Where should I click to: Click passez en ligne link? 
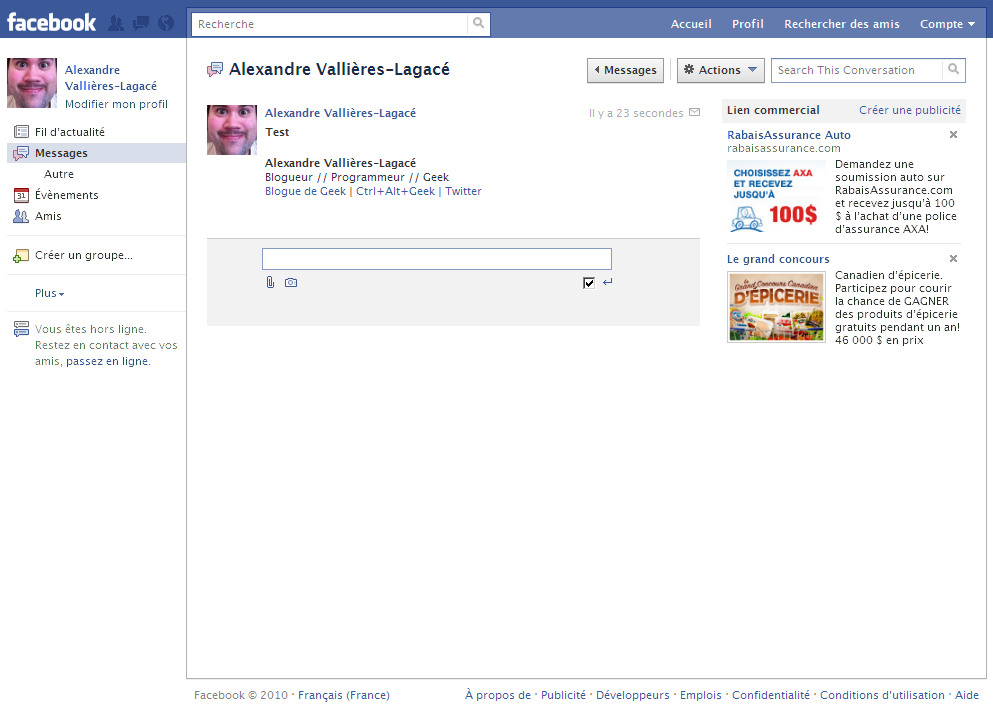pyautogui.click(x=107, y=361)
